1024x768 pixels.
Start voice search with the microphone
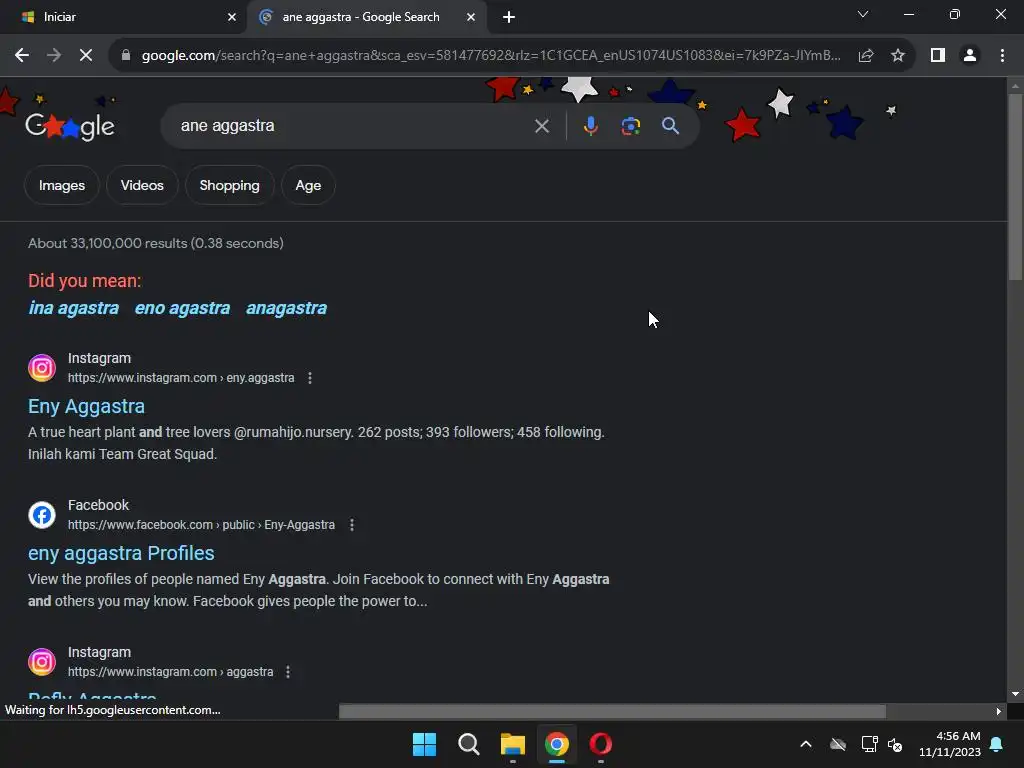coord(590,126)
